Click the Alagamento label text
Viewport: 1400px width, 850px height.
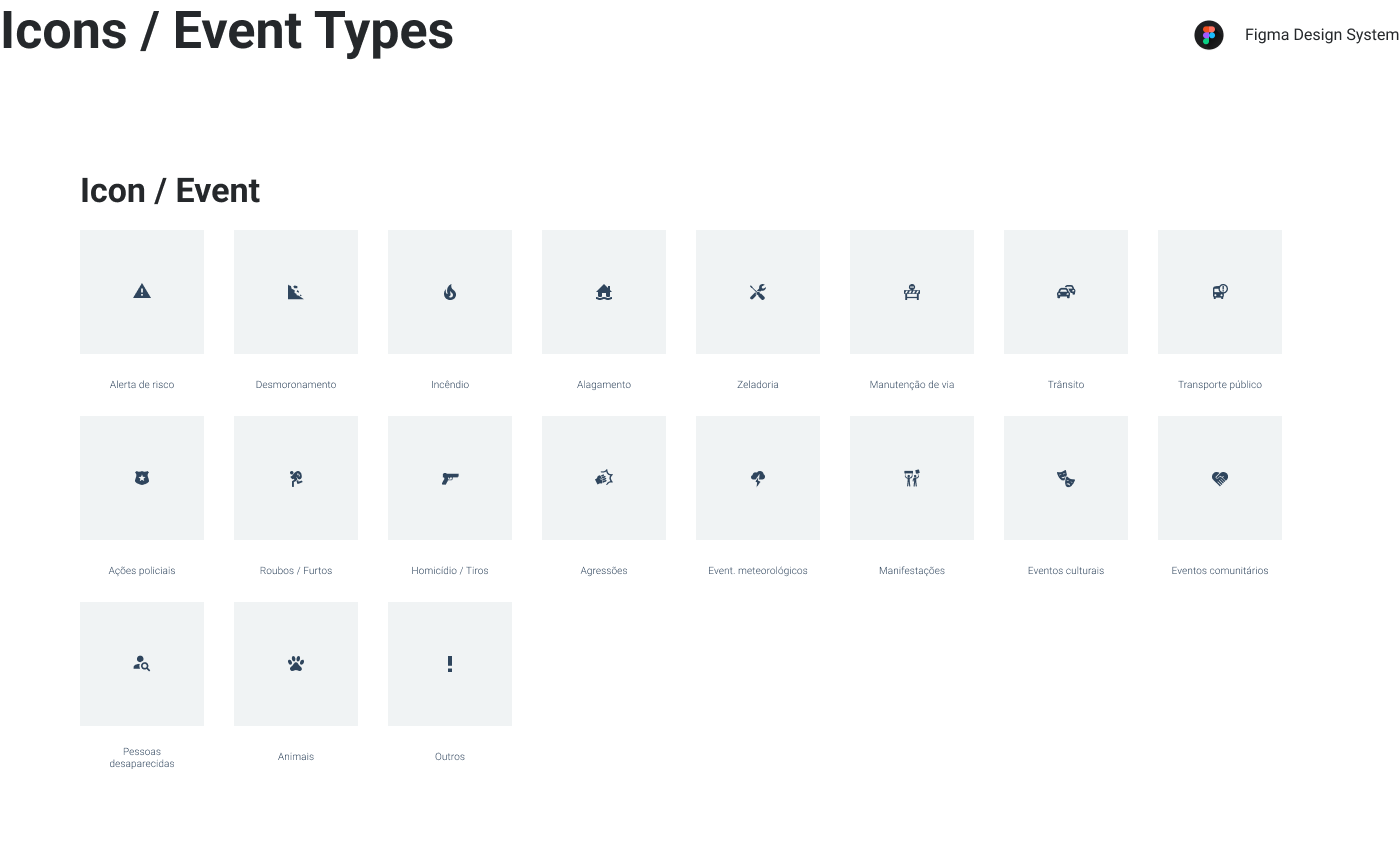(604, 385)
